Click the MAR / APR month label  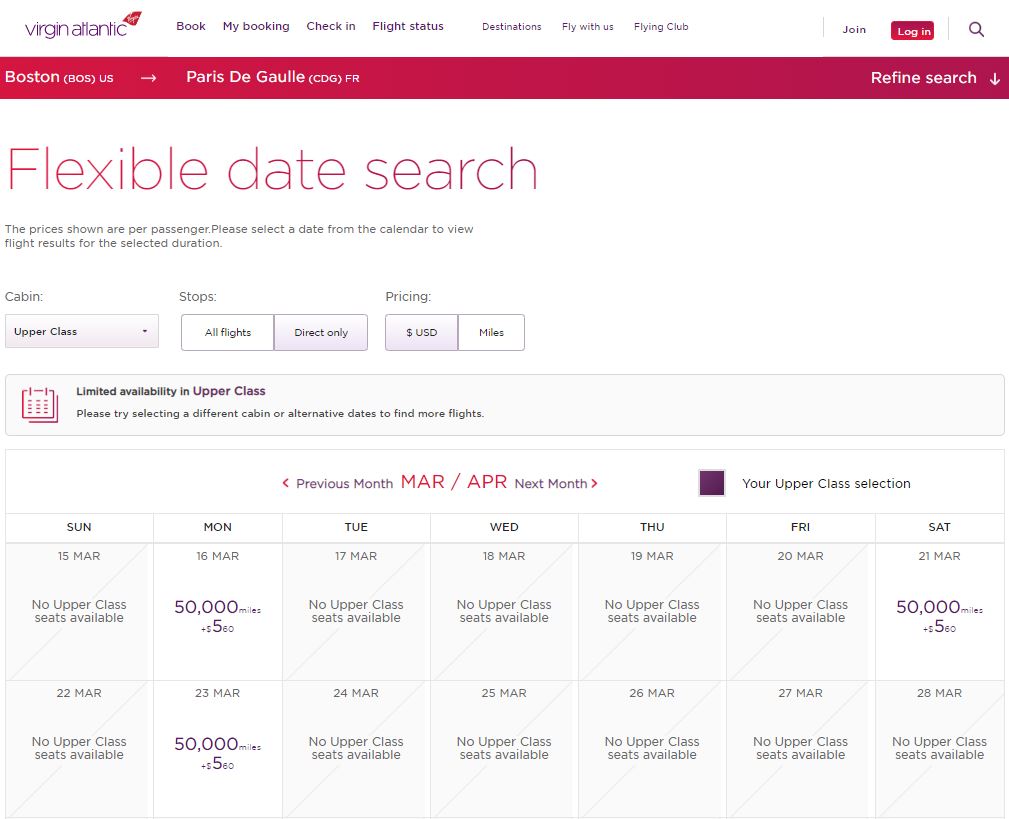point(454,482)
